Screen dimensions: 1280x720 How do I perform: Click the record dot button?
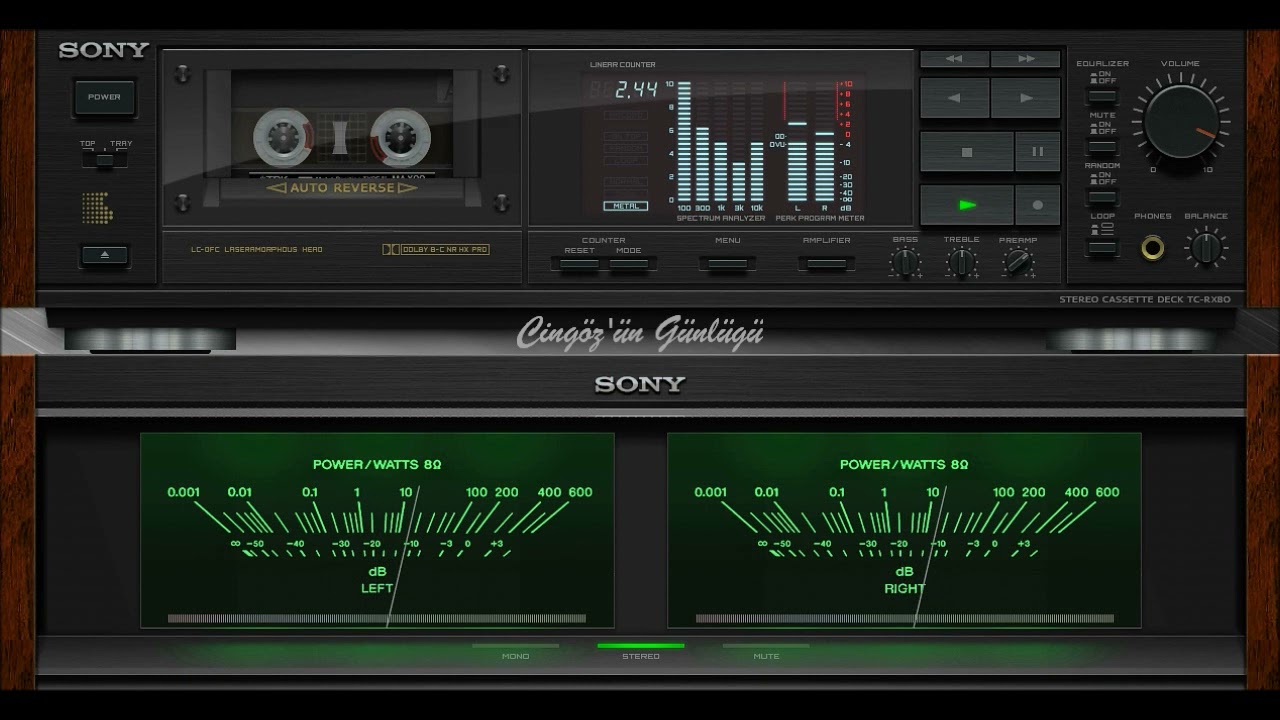click(1038, 205)
